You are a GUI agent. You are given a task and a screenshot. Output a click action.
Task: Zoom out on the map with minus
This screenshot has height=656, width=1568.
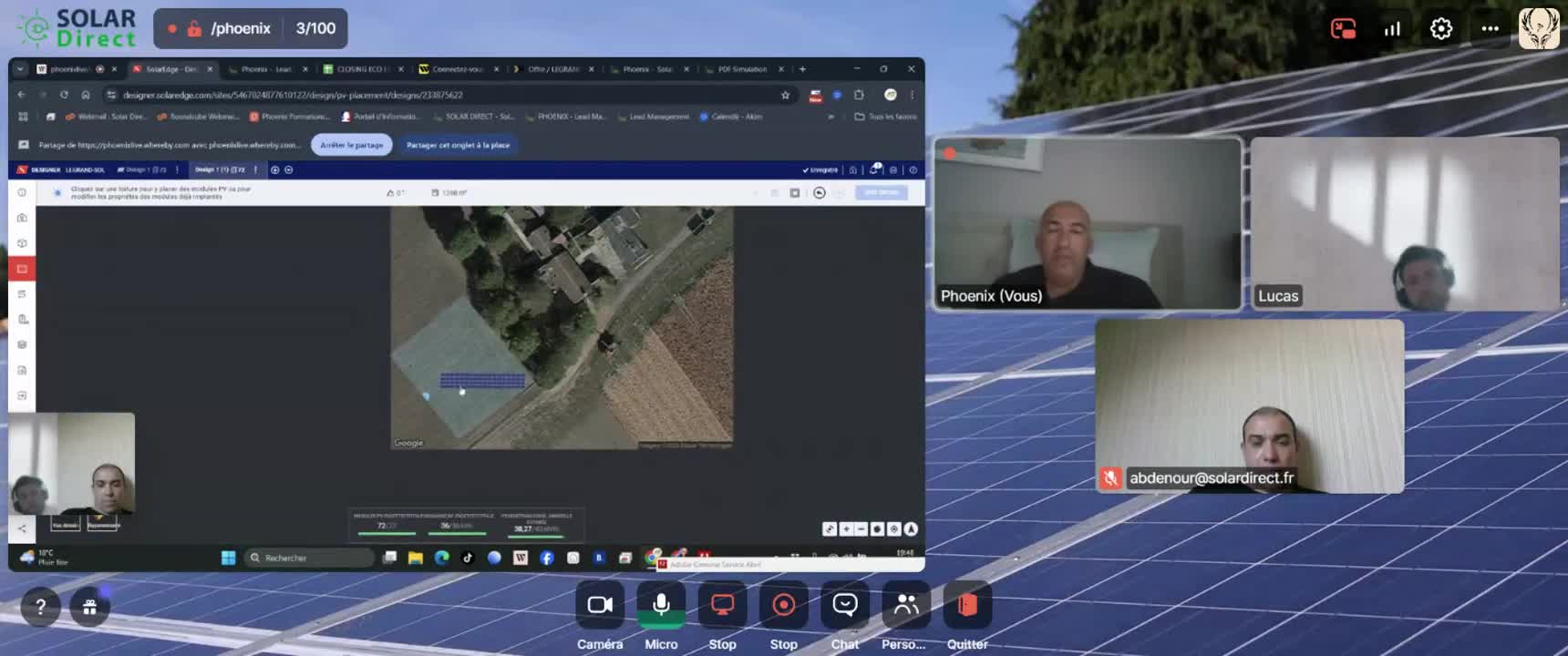861,529
